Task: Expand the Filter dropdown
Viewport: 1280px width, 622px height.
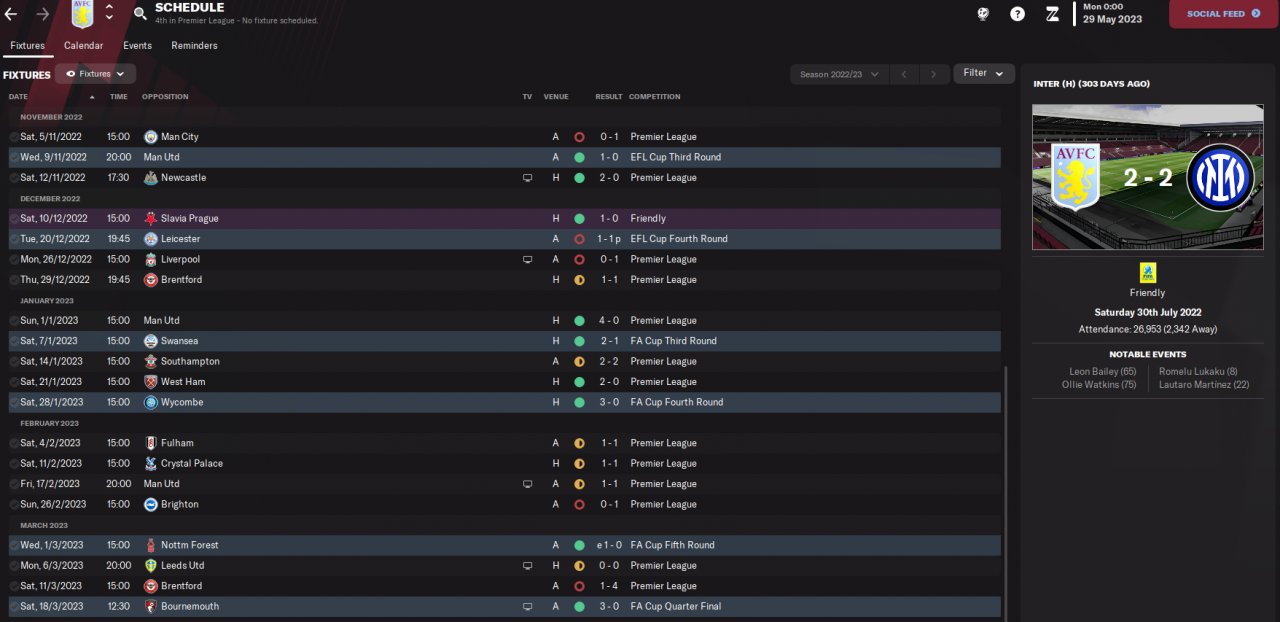Action: coord(984,73)
